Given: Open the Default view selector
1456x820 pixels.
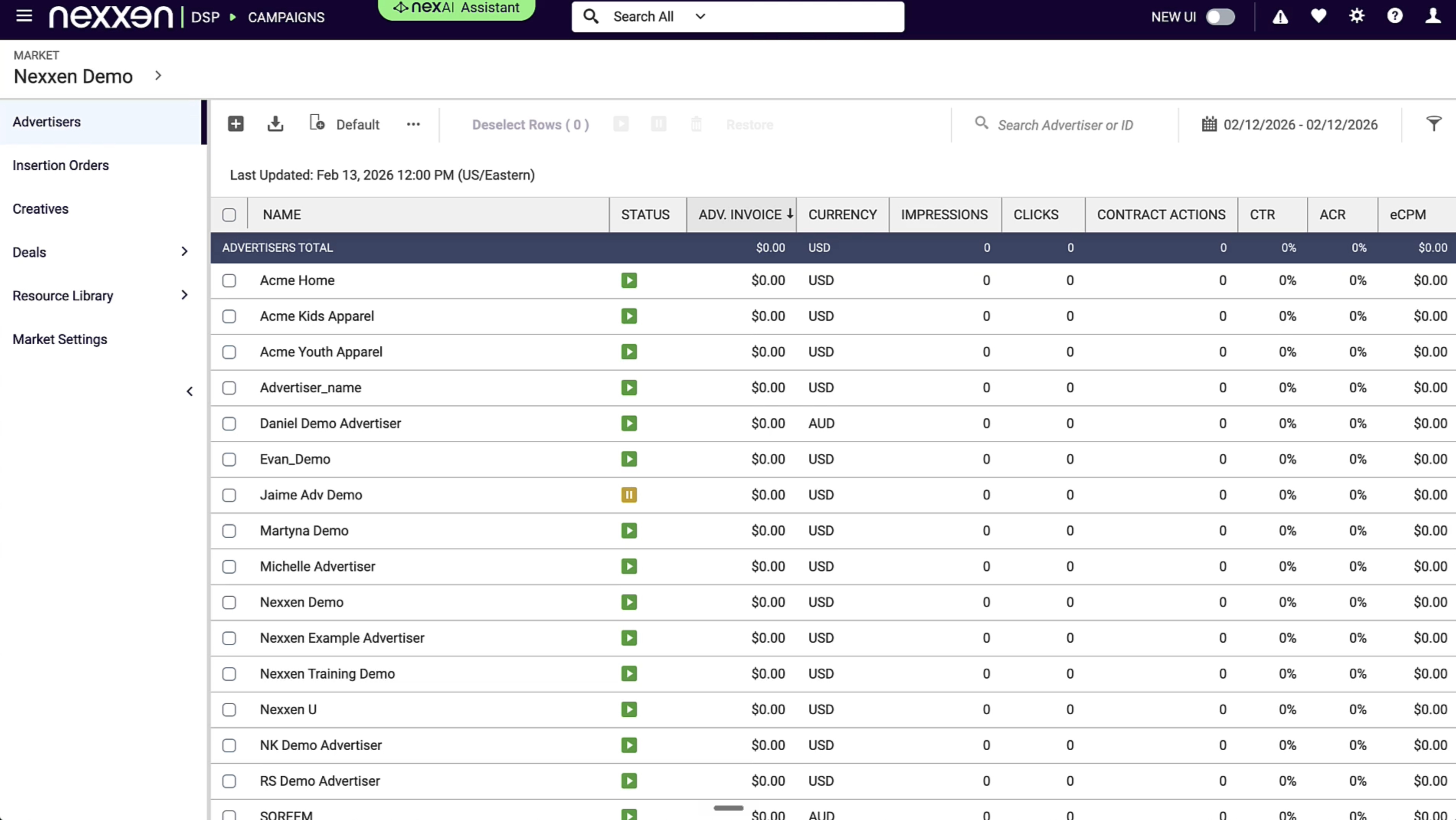Looking at the screenshot, I should click(x=358, y=125).
